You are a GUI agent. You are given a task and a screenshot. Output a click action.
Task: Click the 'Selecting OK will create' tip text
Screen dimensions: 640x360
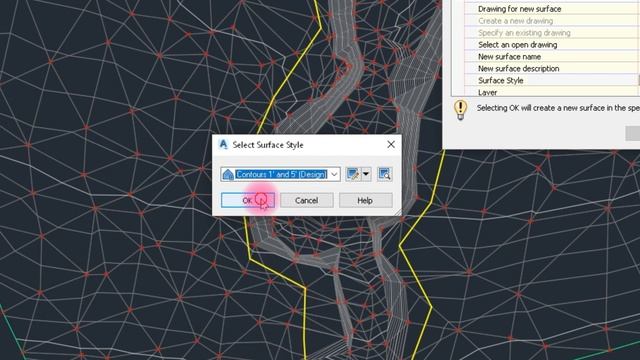click(x=558, y=108)
